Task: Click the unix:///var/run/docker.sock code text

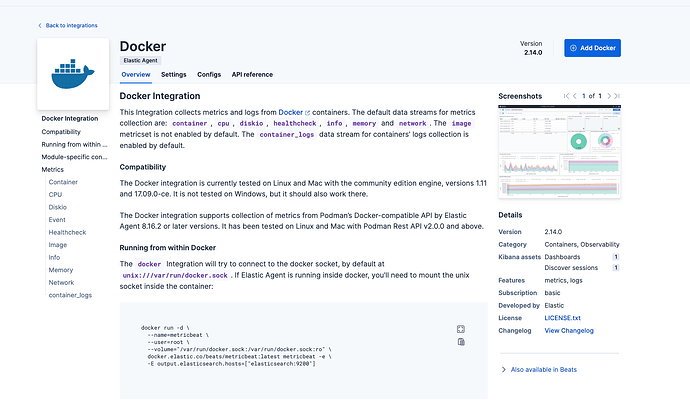Action: 175,275
